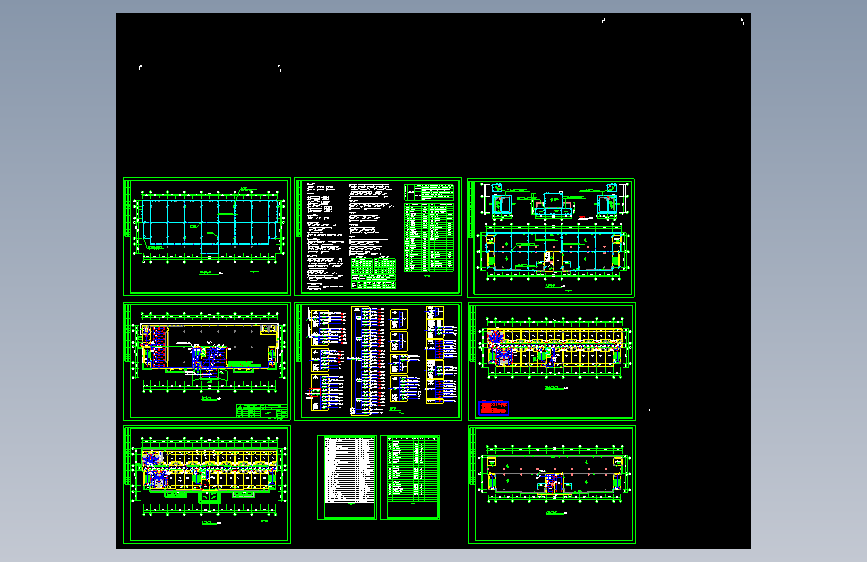Image resolution: width=867 pixels, height=562 pixels.
Task: Click the large green symbol table in the notes sheet
Action: (429, 237)
